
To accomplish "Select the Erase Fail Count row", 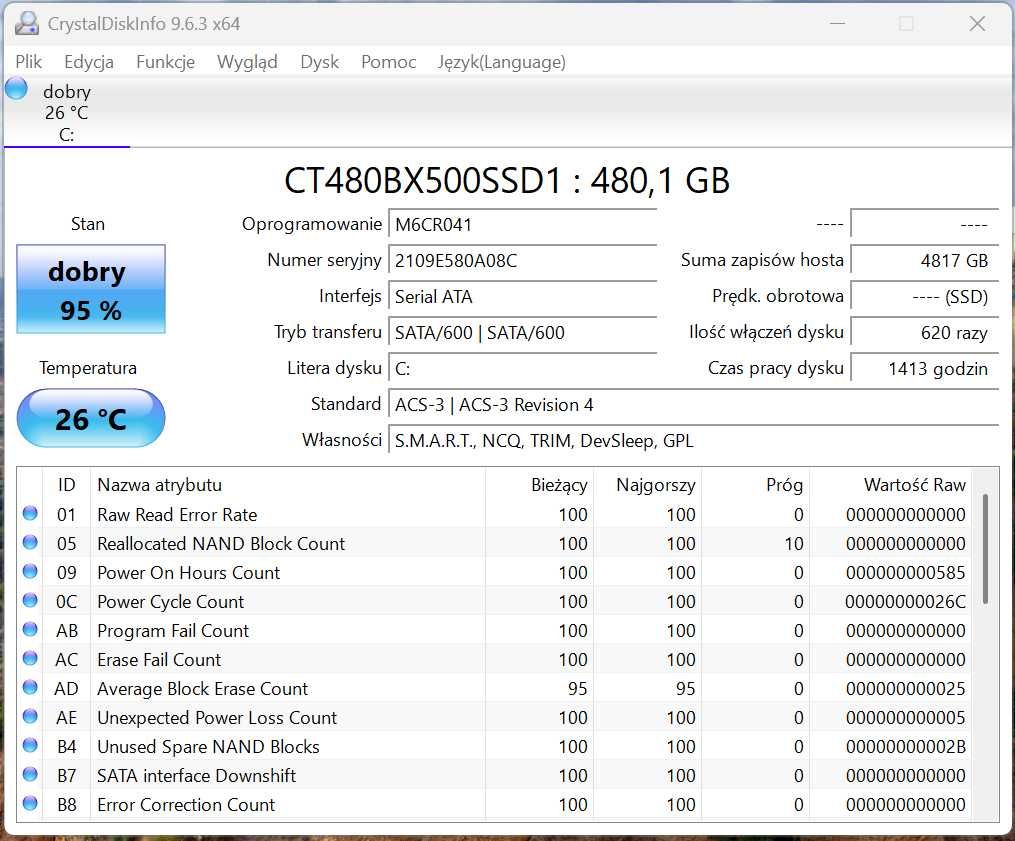I will [x=495, y=660].
